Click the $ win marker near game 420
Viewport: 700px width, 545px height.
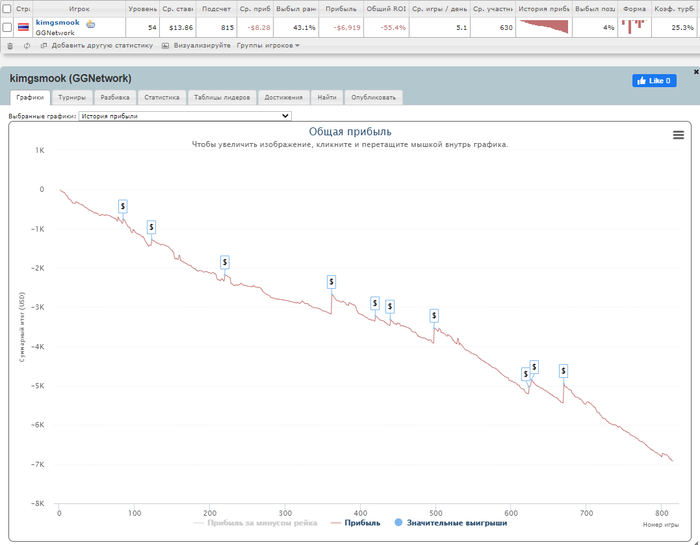coord(375,304)
